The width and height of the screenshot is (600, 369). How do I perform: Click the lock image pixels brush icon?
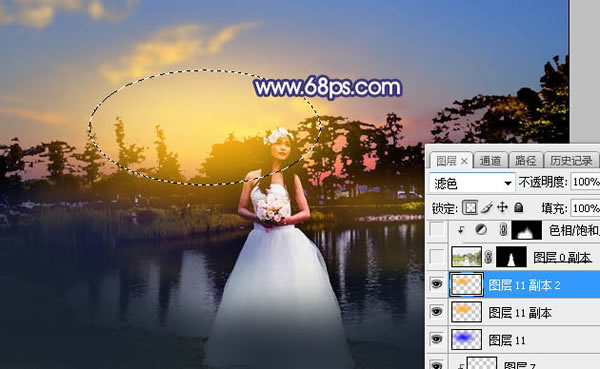487,208
